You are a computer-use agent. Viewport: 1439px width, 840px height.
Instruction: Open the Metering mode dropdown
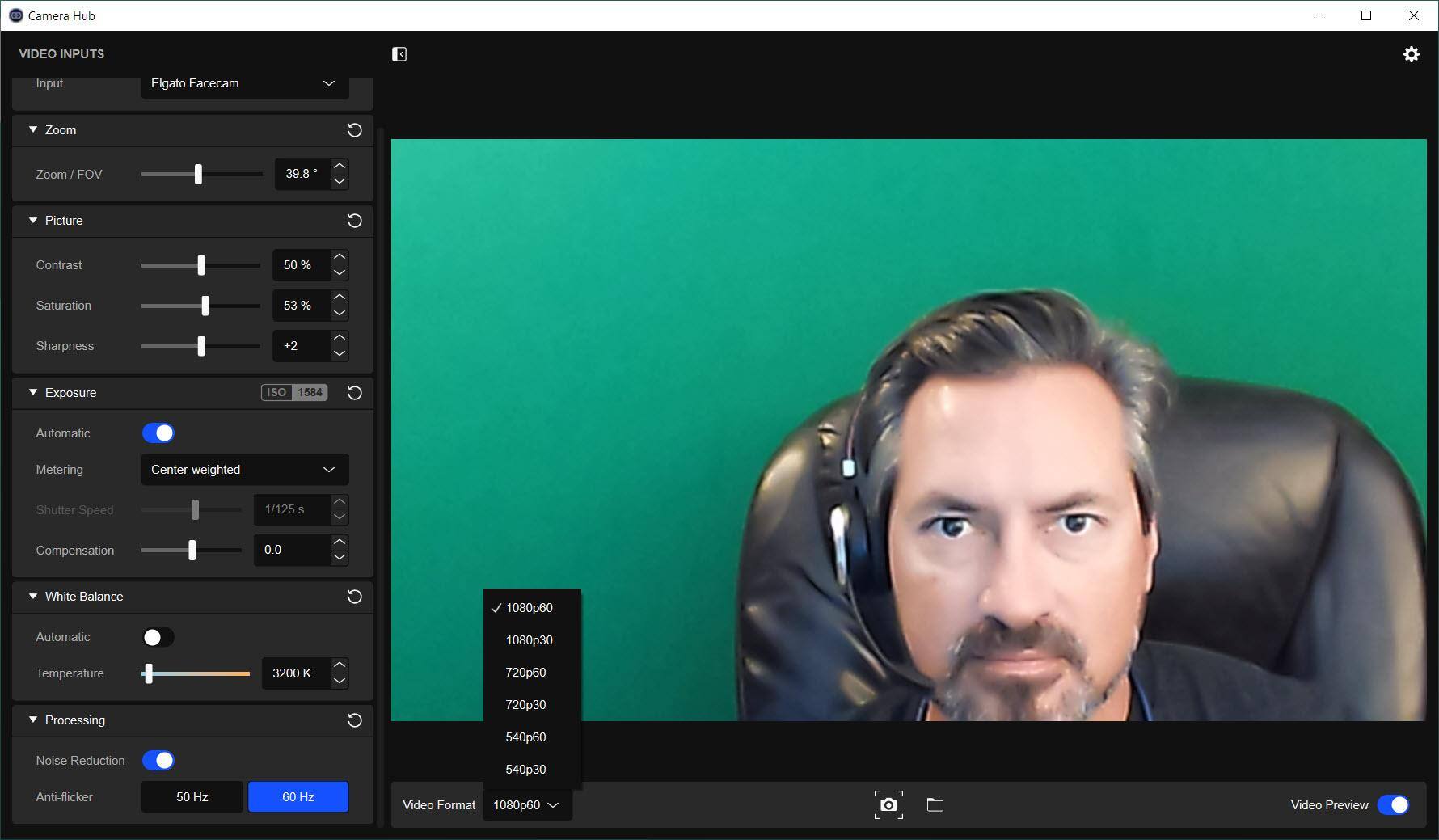[x=244, y=470]
